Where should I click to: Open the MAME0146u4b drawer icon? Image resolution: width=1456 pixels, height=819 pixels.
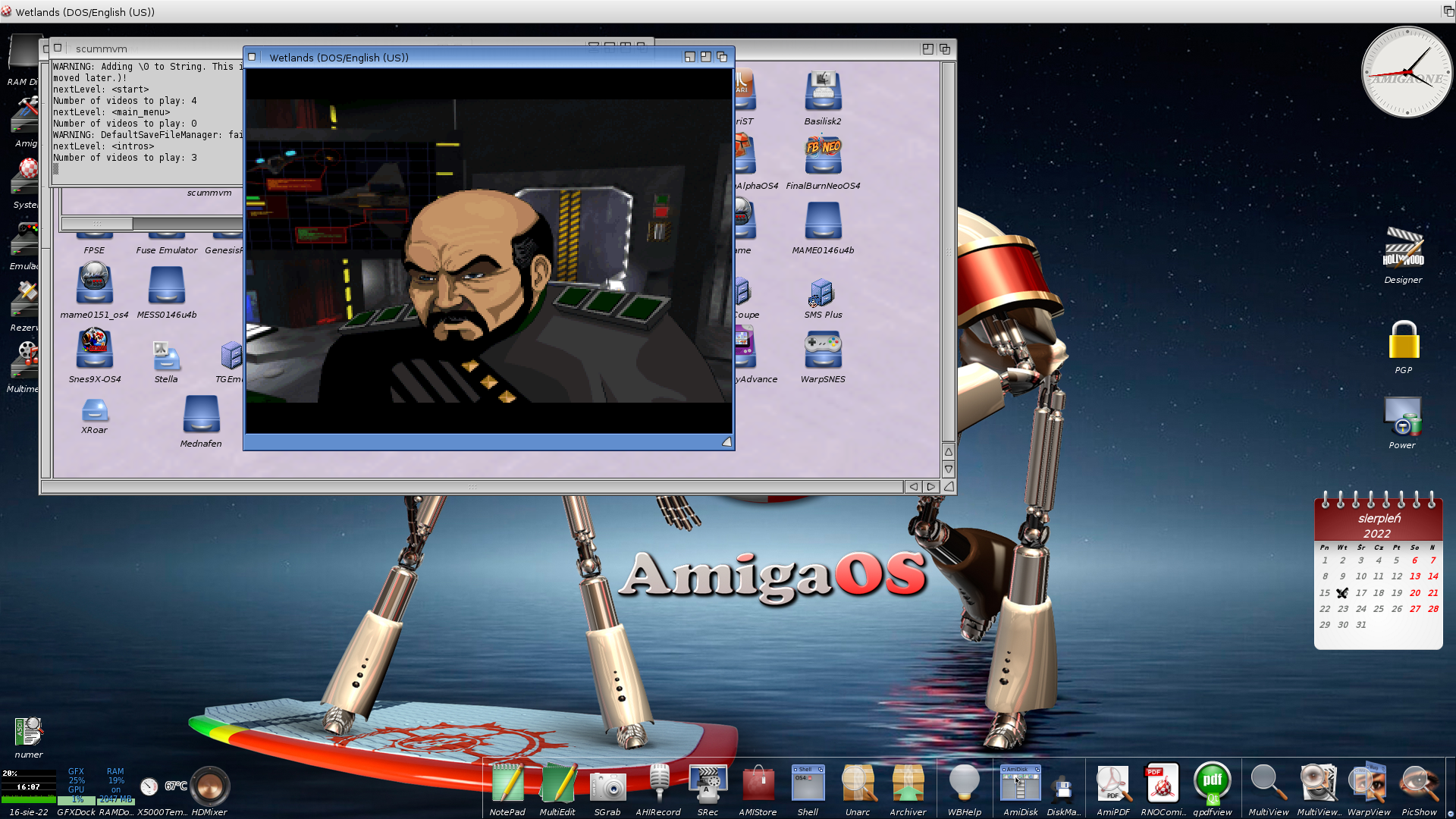[x=823, y=221]
